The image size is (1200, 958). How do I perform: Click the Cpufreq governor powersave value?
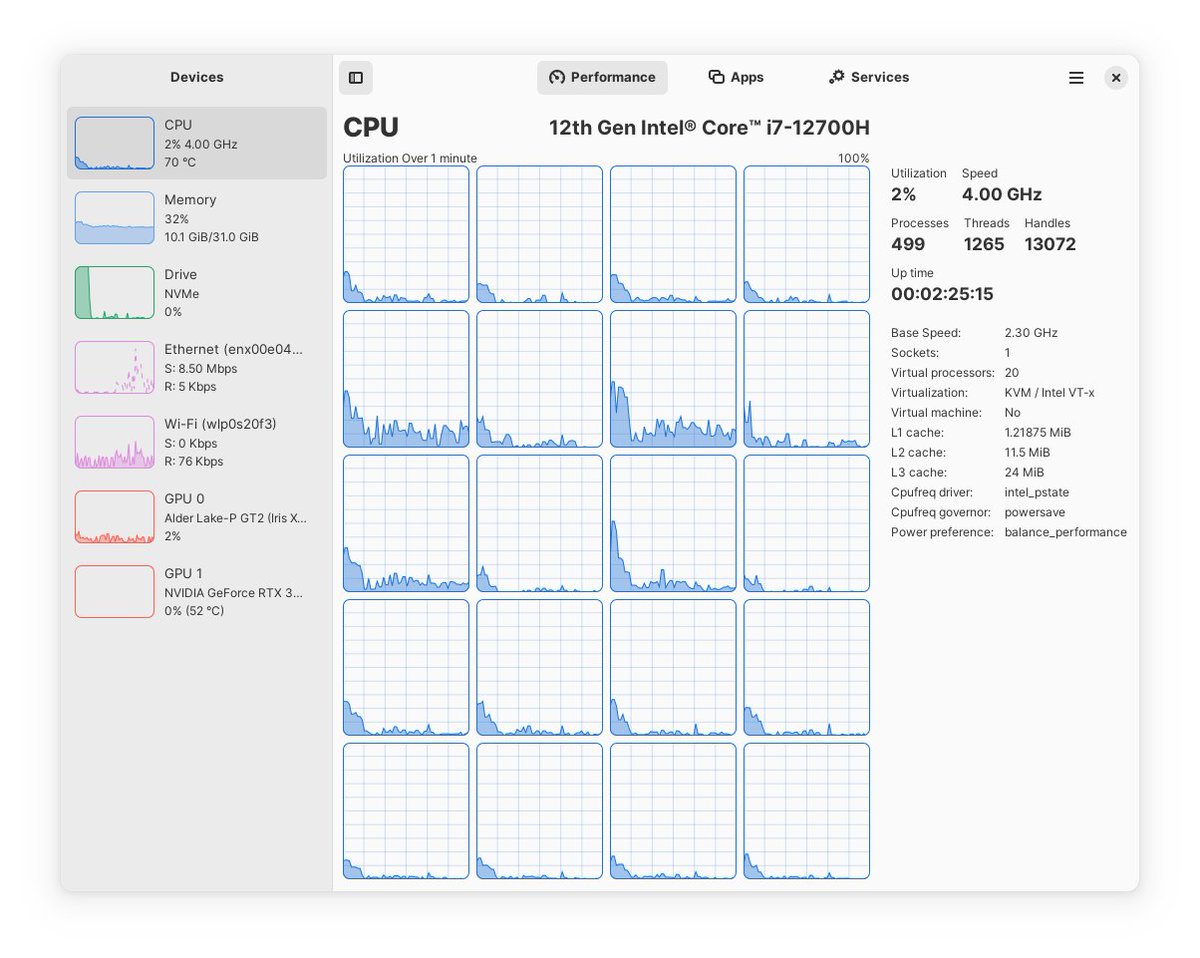point(1036,513)
